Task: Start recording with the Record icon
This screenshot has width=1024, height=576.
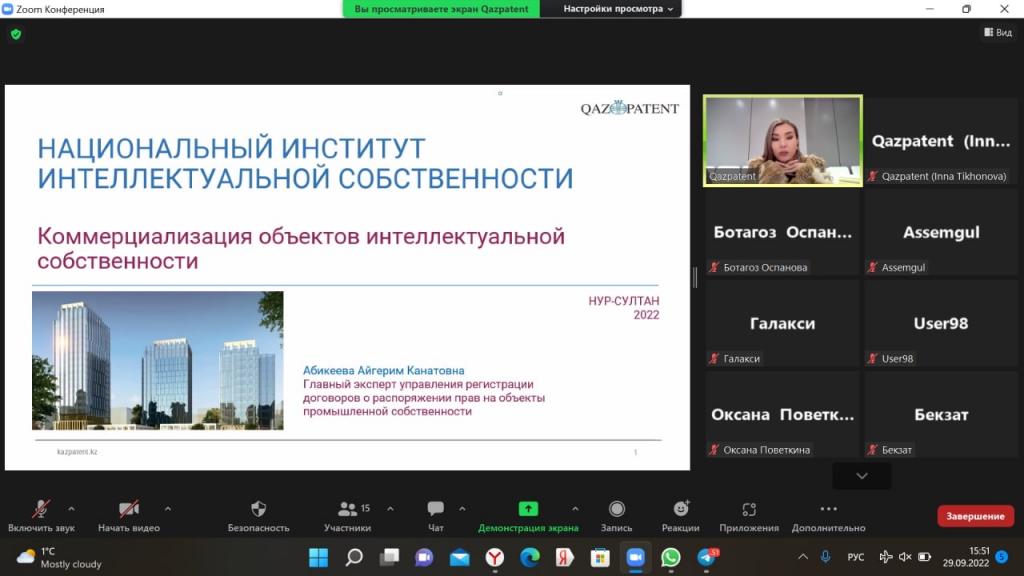Action: 617,509
